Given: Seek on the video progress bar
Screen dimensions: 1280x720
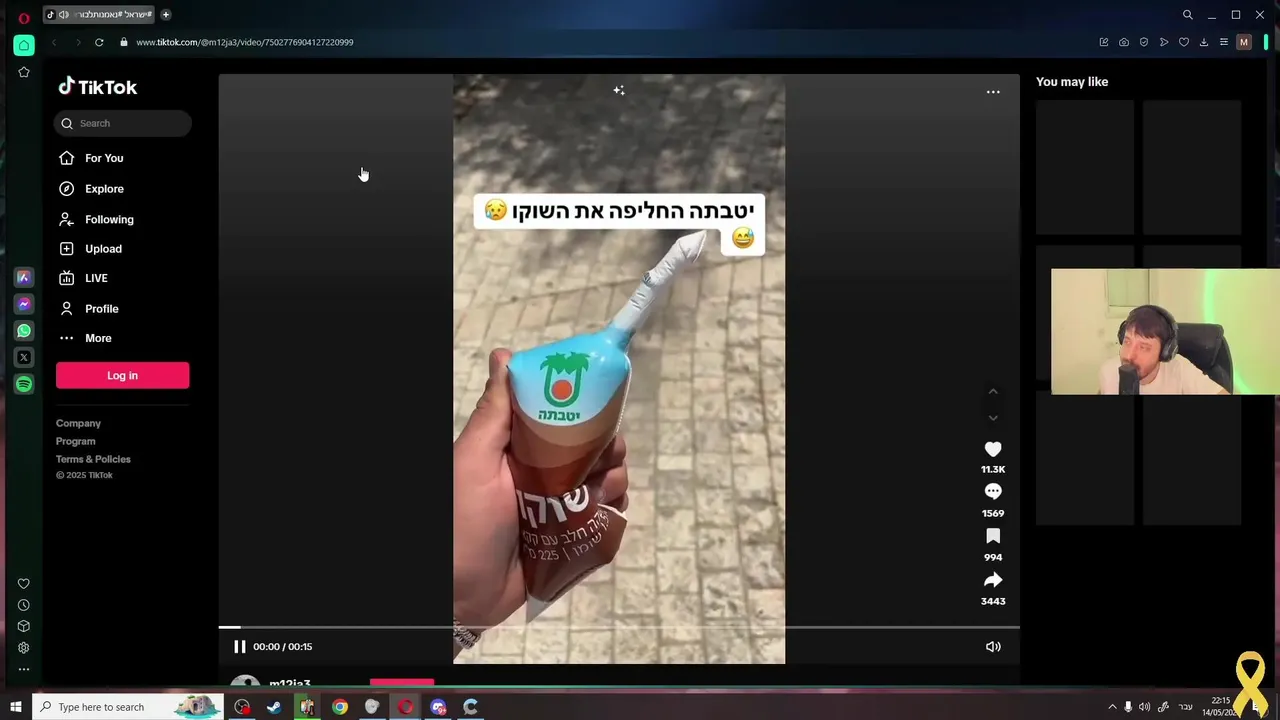Looking at the screenshot, I should tap(619, 627).
